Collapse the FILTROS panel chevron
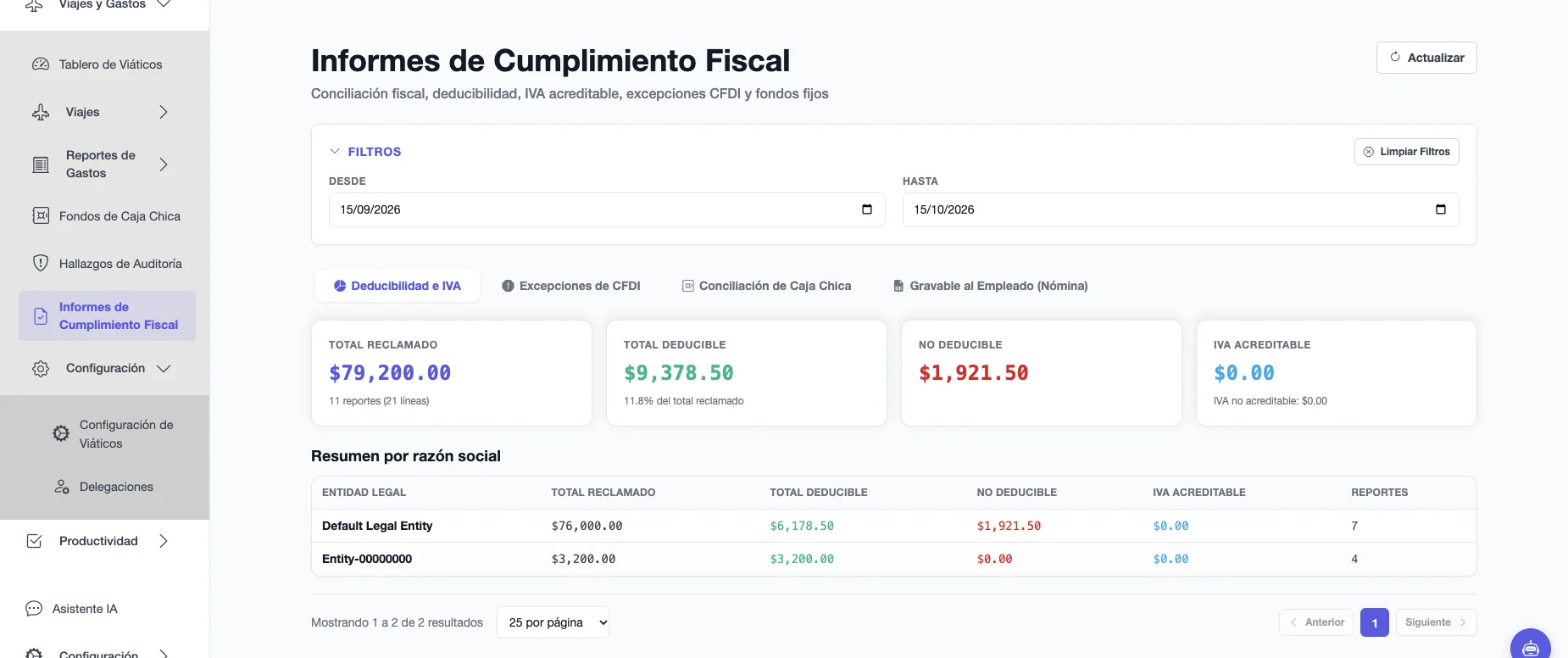Viewport: 1568px width, 658px height. point(335,151)
